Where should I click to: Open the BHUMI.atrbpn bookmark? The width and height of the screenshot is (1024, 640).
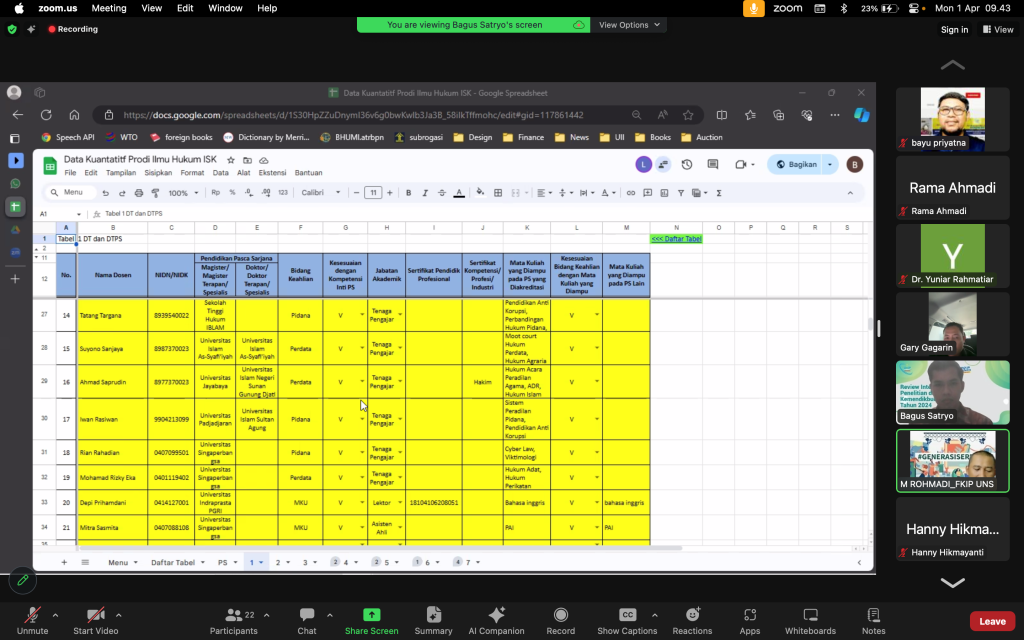coord(352,137)
